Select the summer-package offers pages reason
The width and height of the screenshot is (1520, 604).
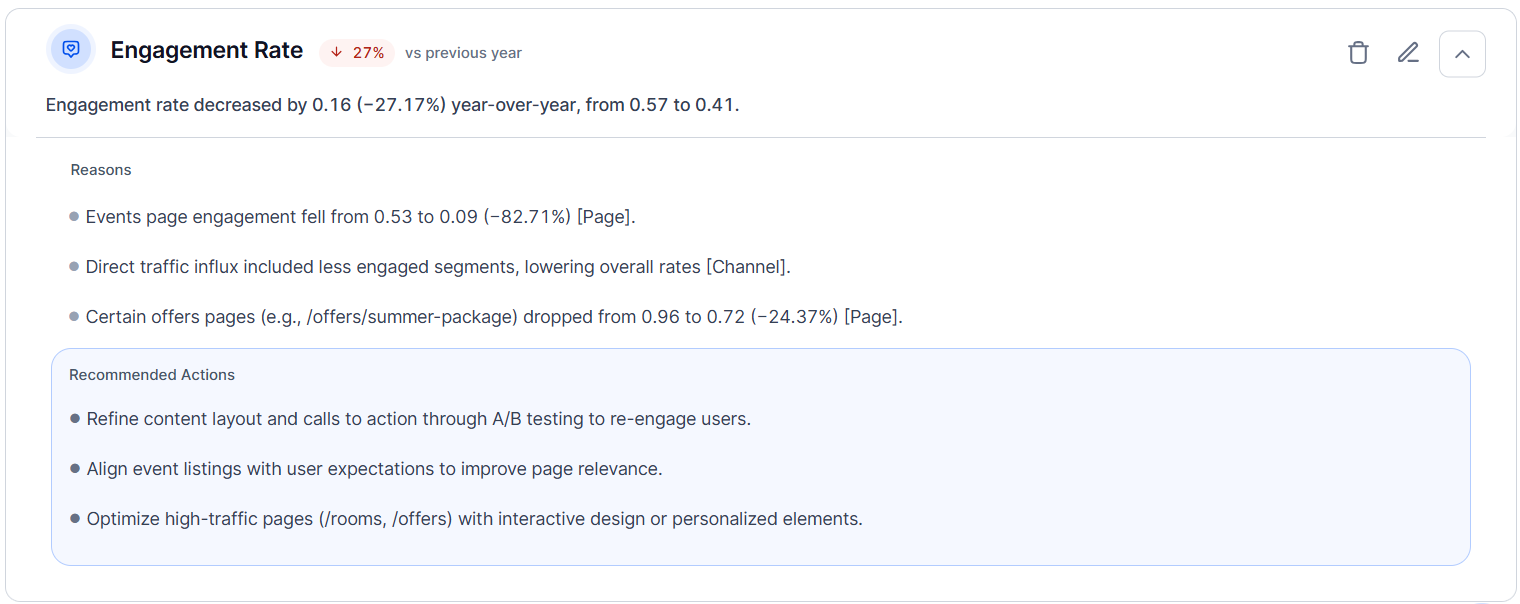click(494, 317)
